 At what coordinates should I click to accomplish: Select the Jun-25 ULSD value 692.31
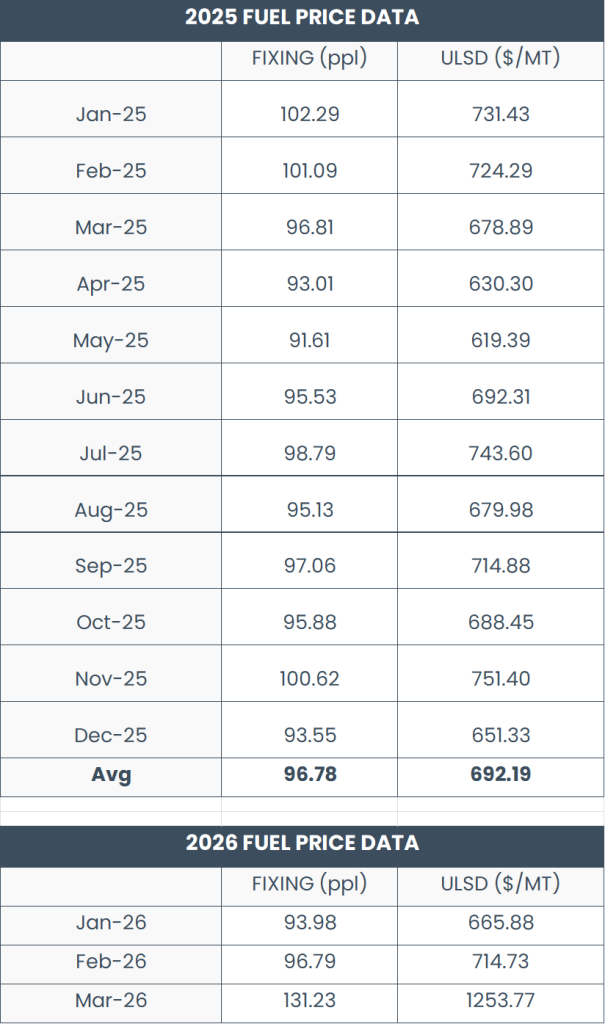500,397
